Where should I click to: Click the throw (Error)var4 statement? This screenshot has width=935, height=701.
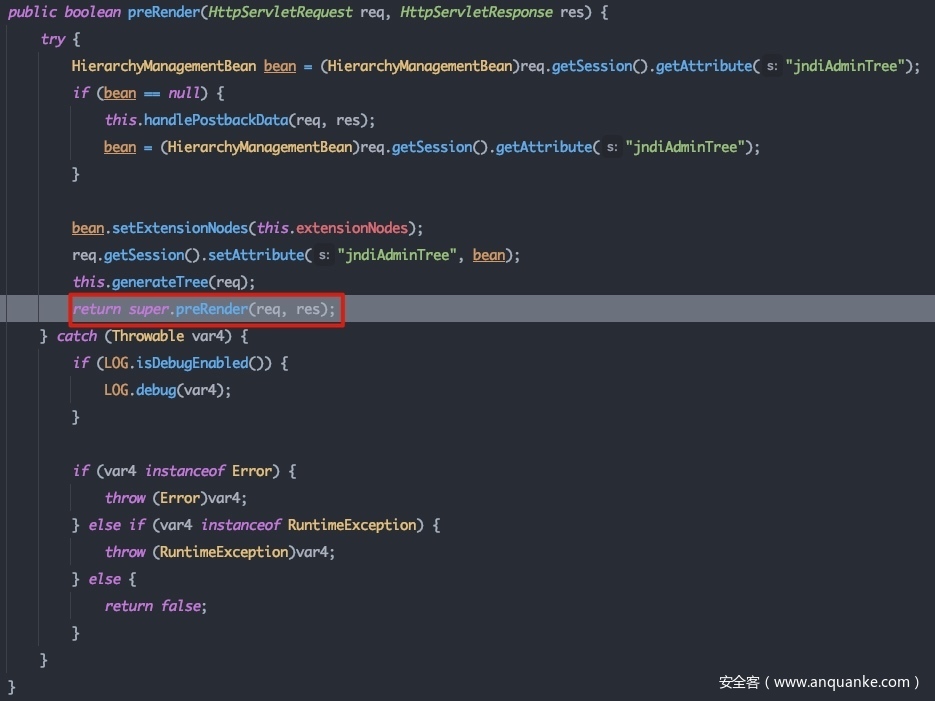[175, 498]
